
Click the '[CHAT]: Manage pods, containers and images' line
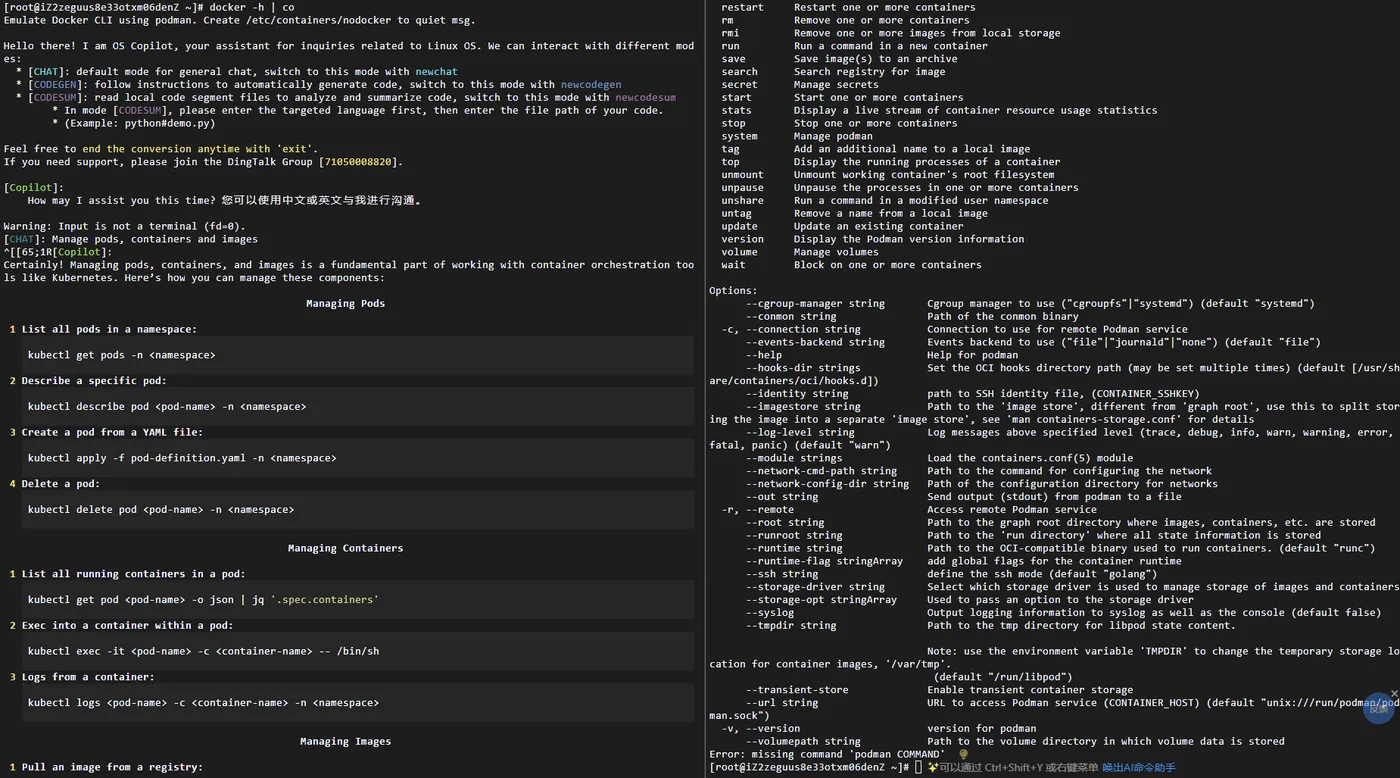131,240
